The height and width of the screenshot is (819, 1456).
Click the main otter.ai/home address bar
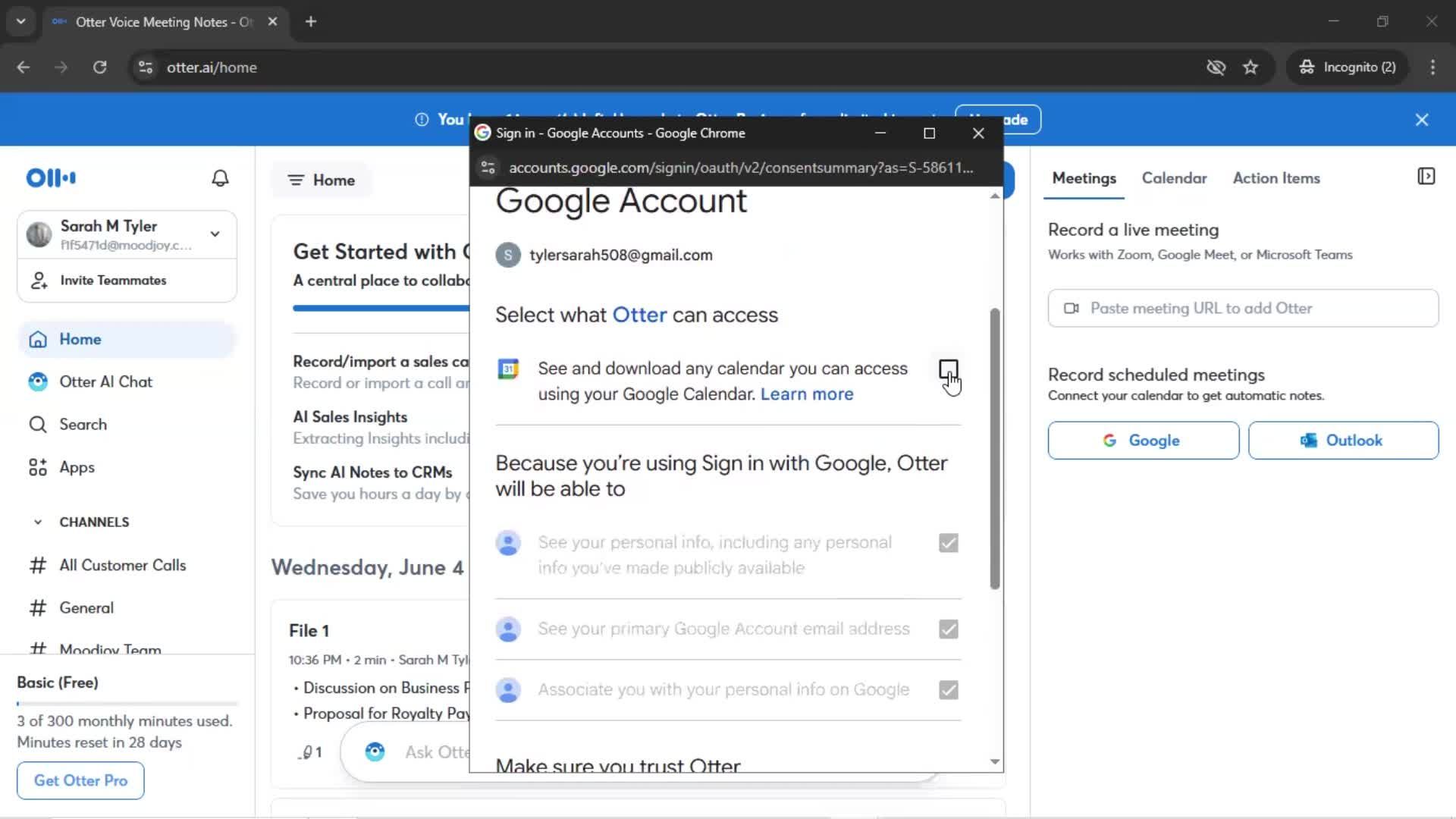[x=667, y=67]
